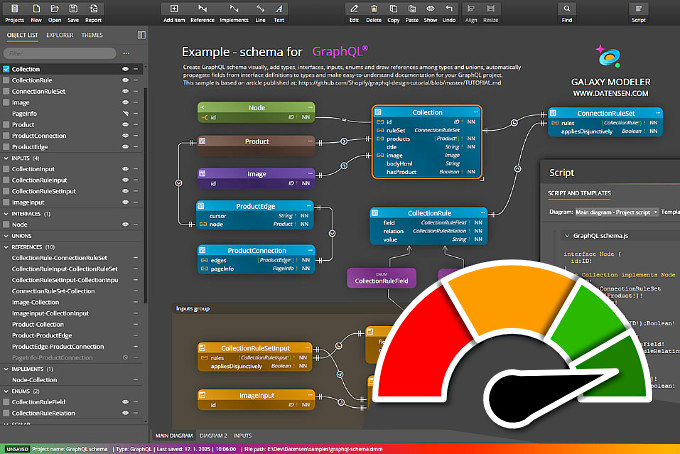Collapse the IMPLEMENTS section

coord(6,369)
